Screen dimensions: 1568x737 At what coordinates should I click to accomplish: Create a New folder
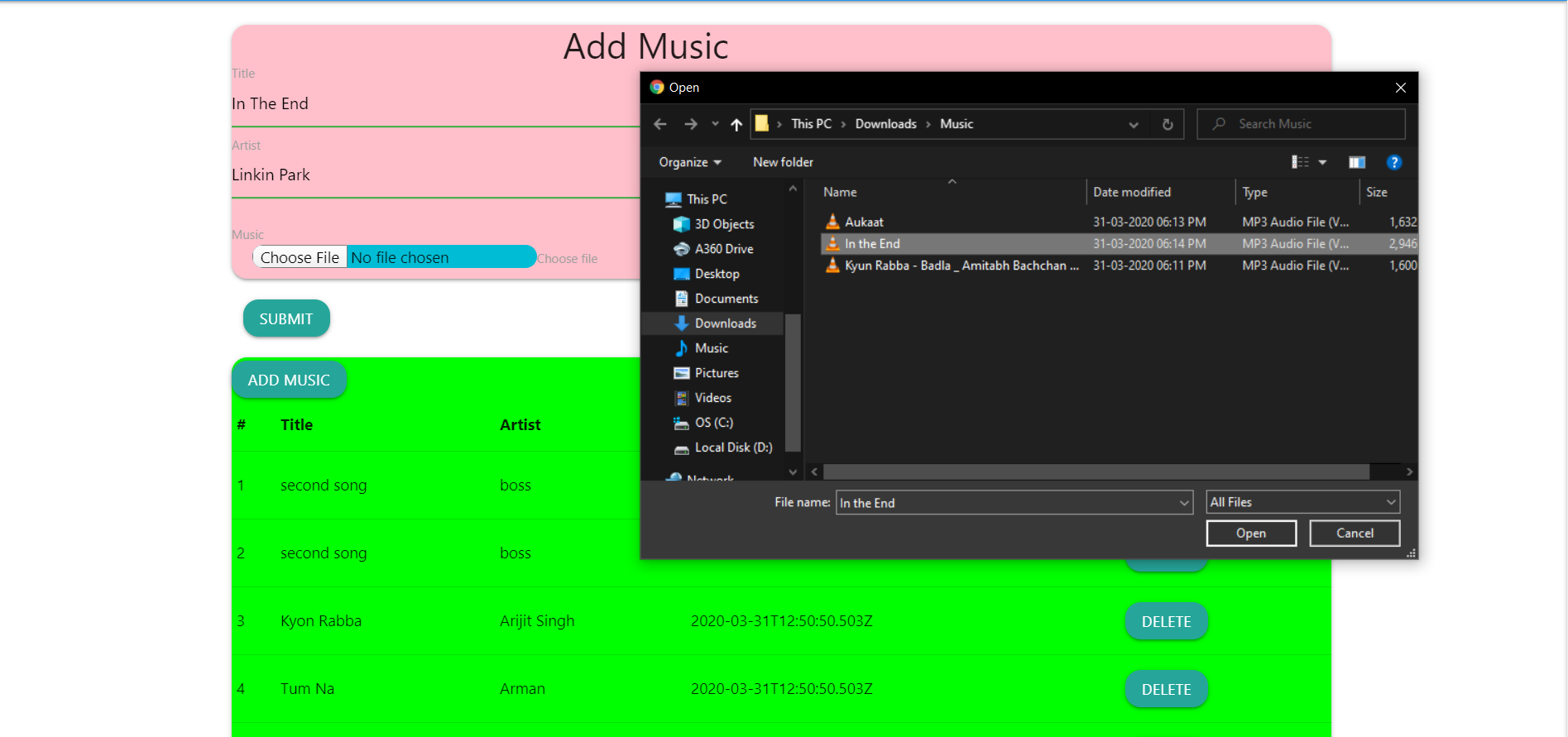click(x=783, y=162)
